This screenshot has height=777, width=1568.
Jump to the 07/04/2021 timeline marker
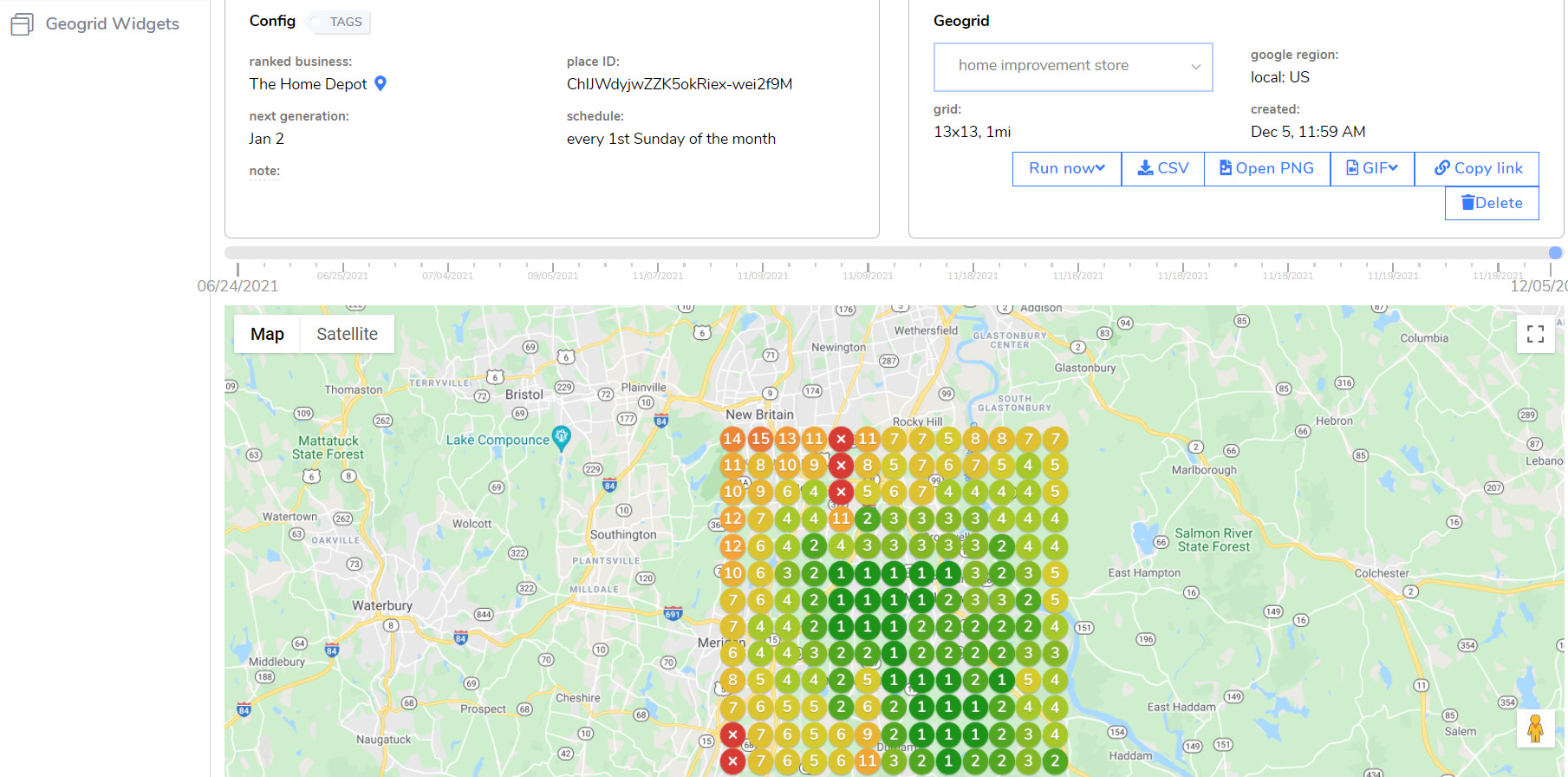pyautogui.click(x=447, y=275)
